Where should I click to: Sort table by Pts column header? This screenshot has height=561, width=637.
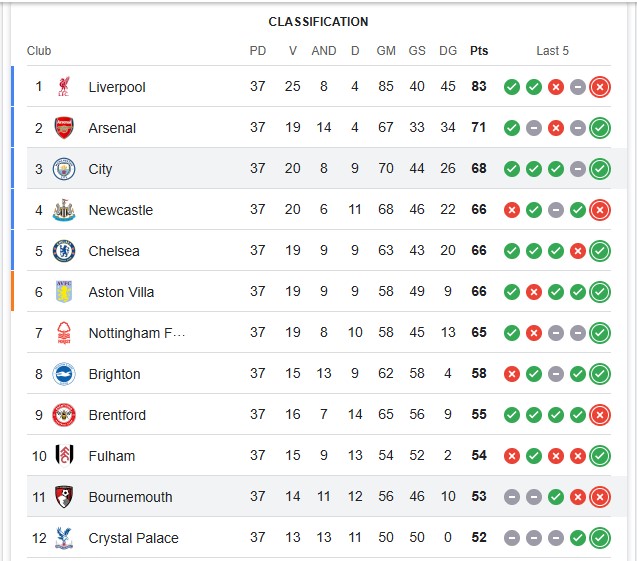[x=479, y=51]
